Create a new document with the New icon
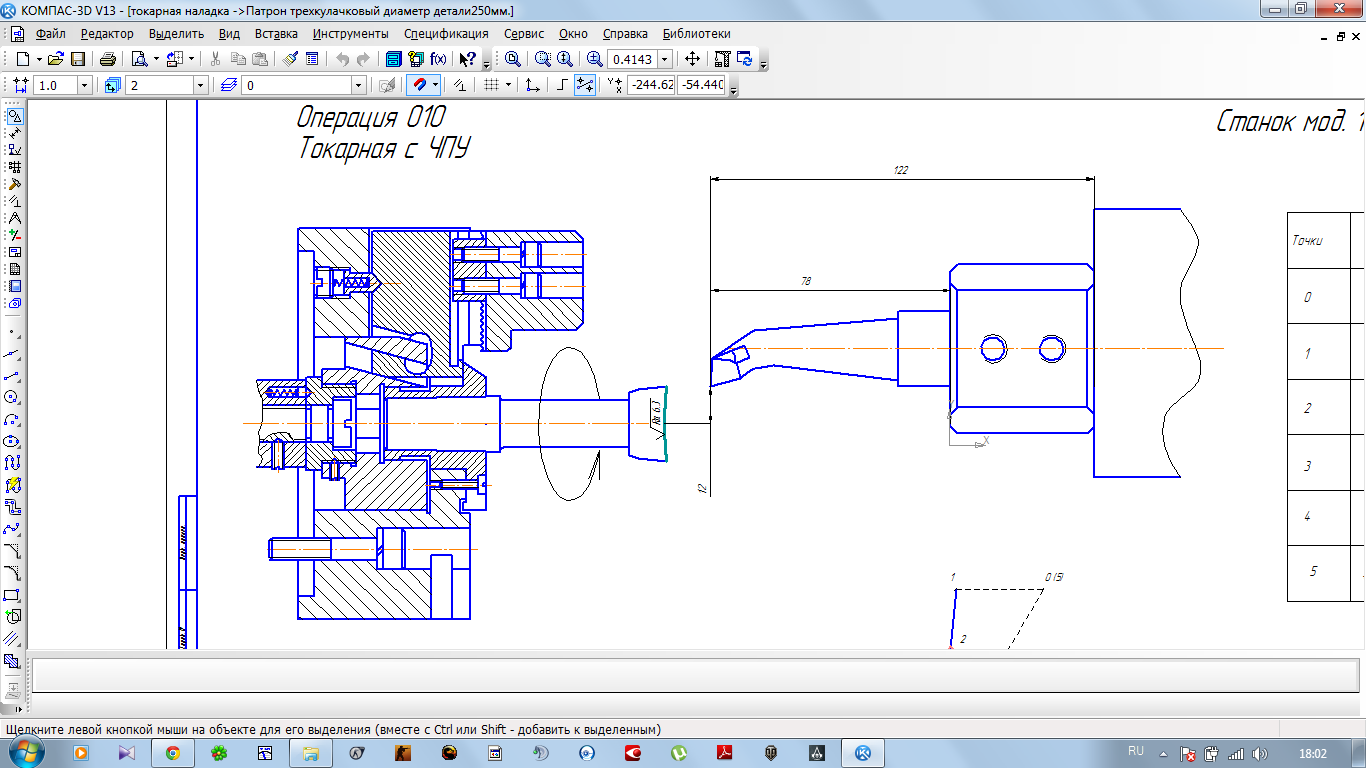1366x768 pixels. coord(22,59)
